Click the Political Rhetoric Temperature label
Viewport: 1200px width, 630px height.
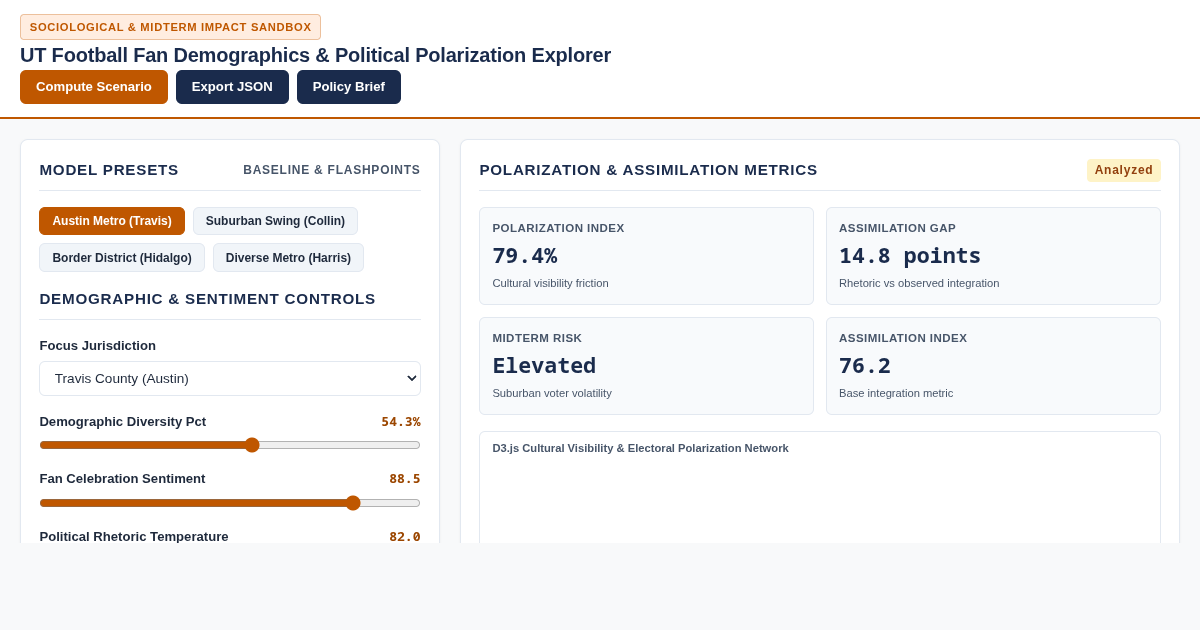[134, 537]
